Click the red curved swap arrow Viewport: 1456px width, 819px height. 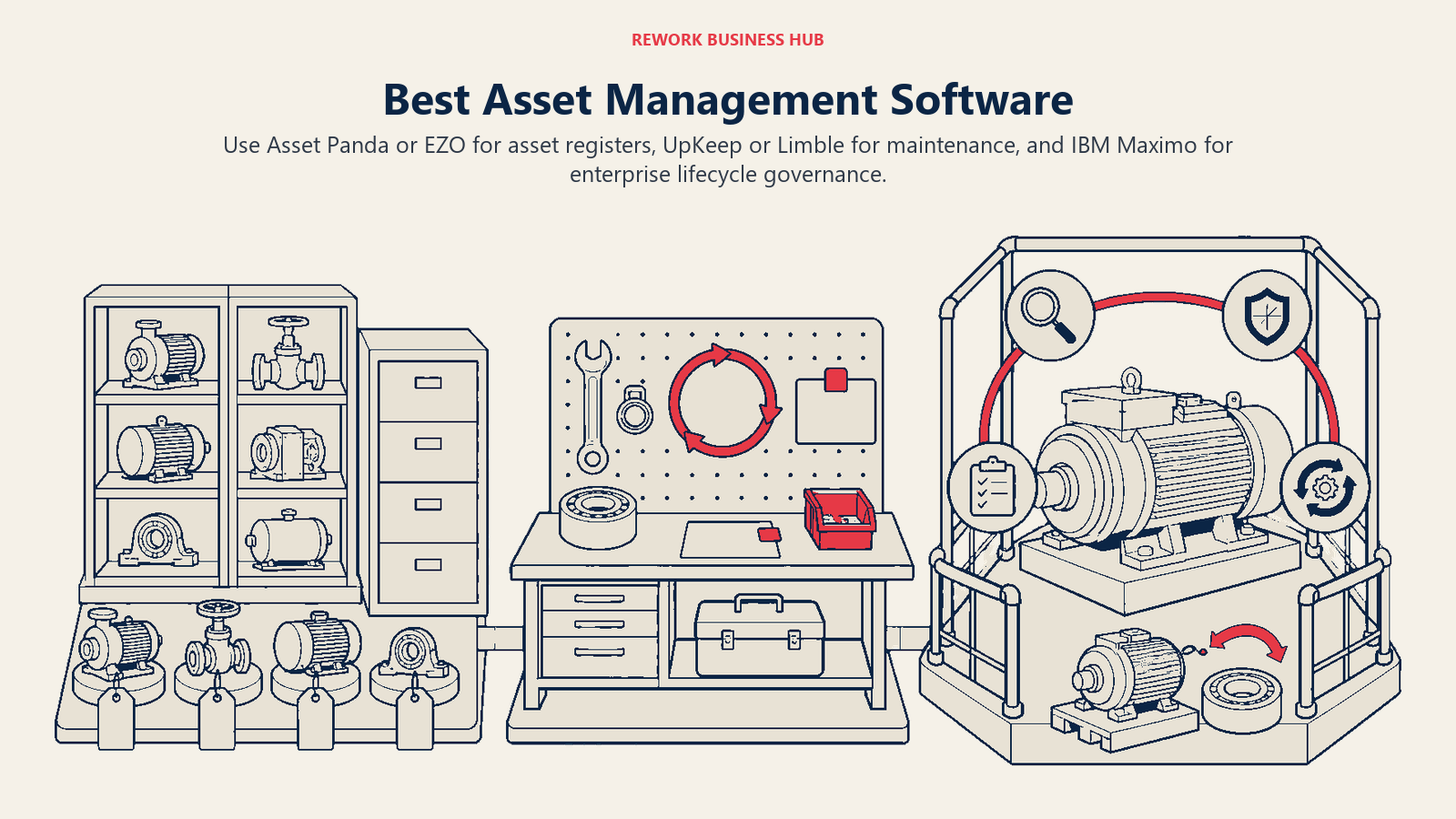pos(1249,642)
